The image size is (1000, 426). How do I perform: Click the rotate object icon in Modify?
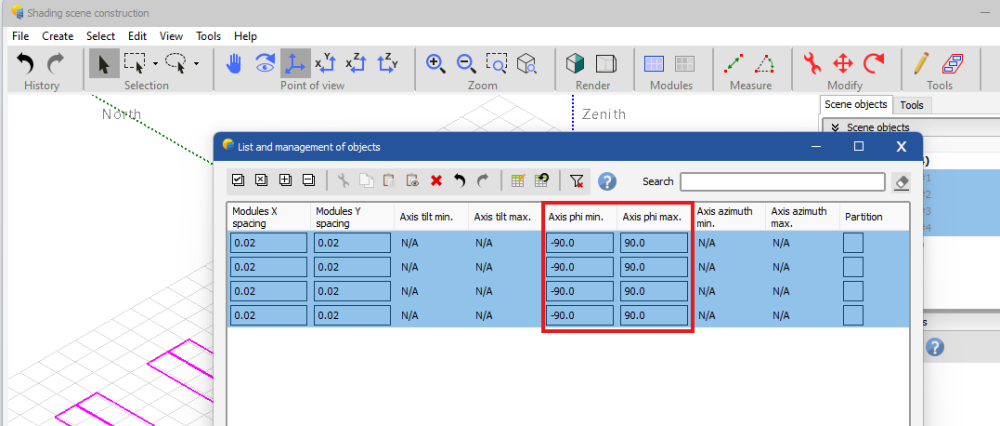pos(873,64)
